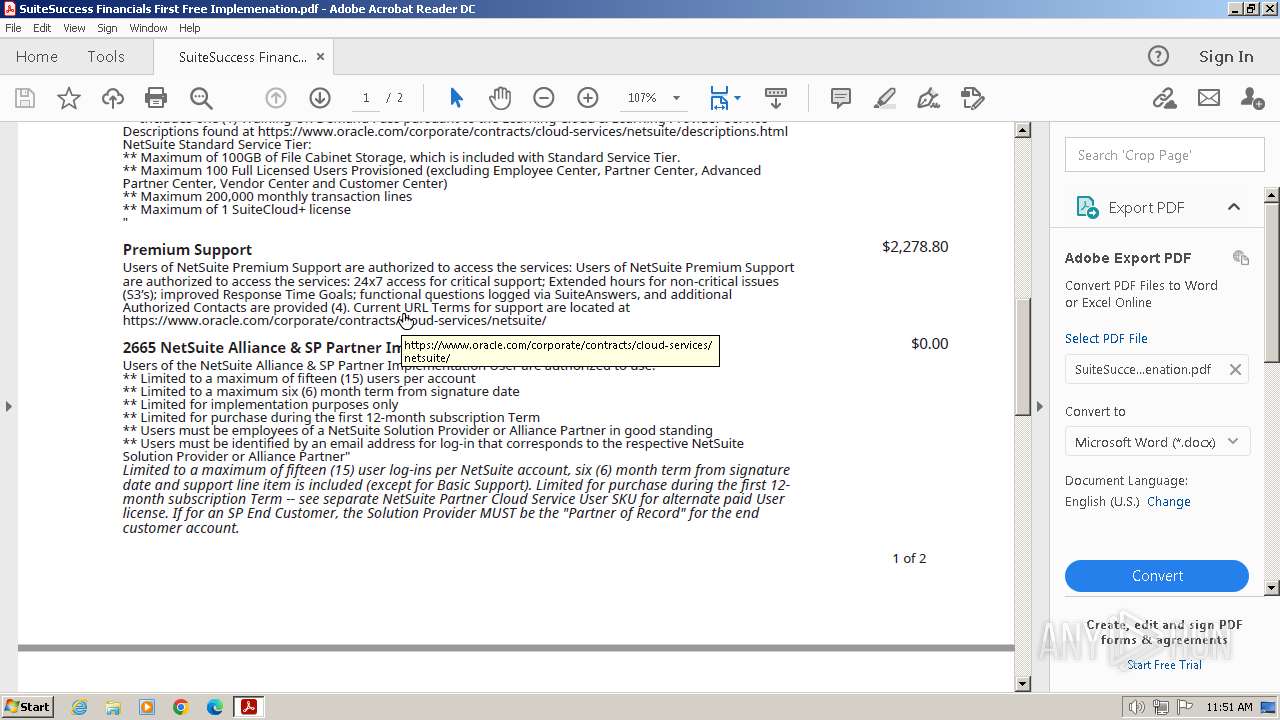Toggle scrolling page display tool

[x=775, y=98]
